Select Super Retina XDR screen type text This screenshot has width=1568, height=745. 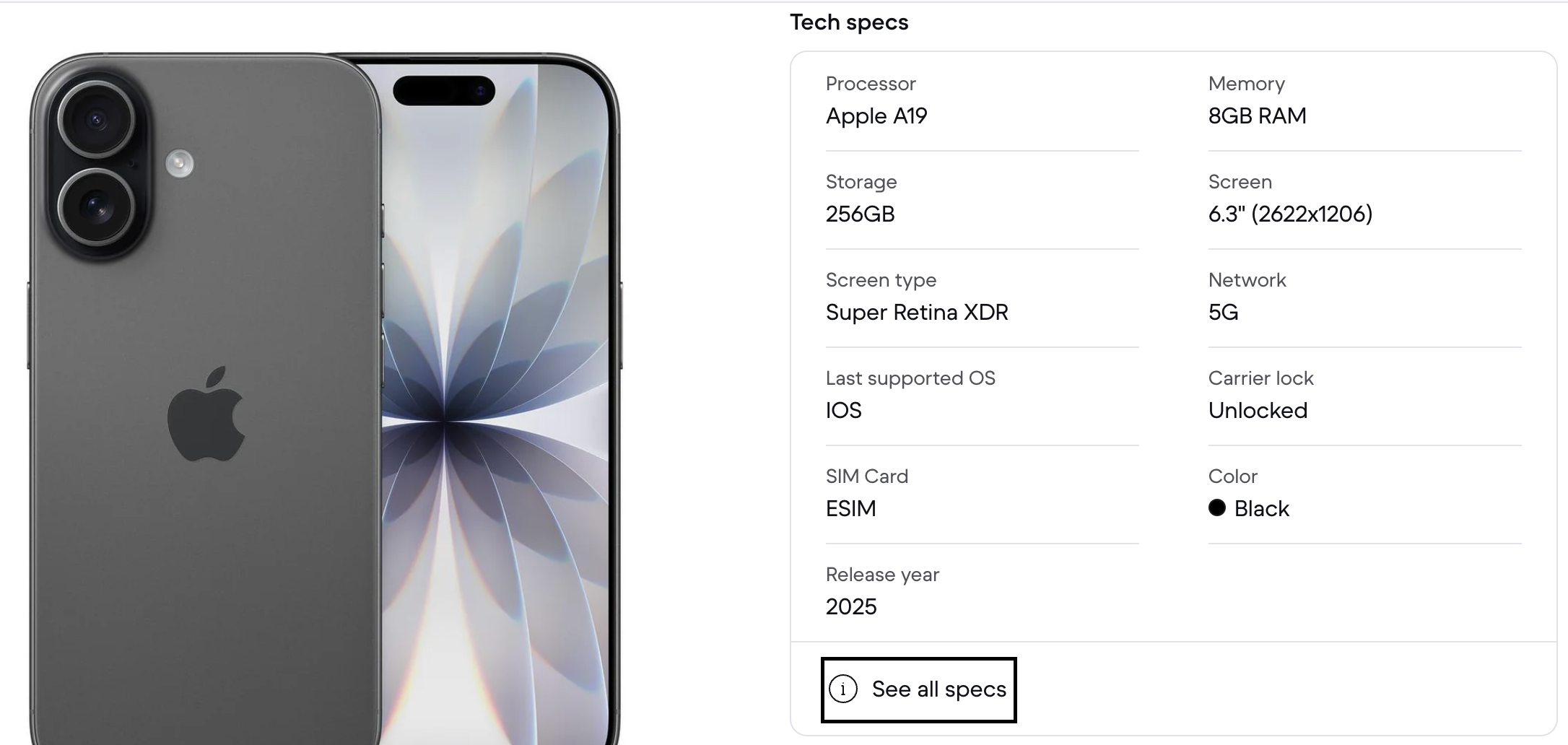coord(917,313)
